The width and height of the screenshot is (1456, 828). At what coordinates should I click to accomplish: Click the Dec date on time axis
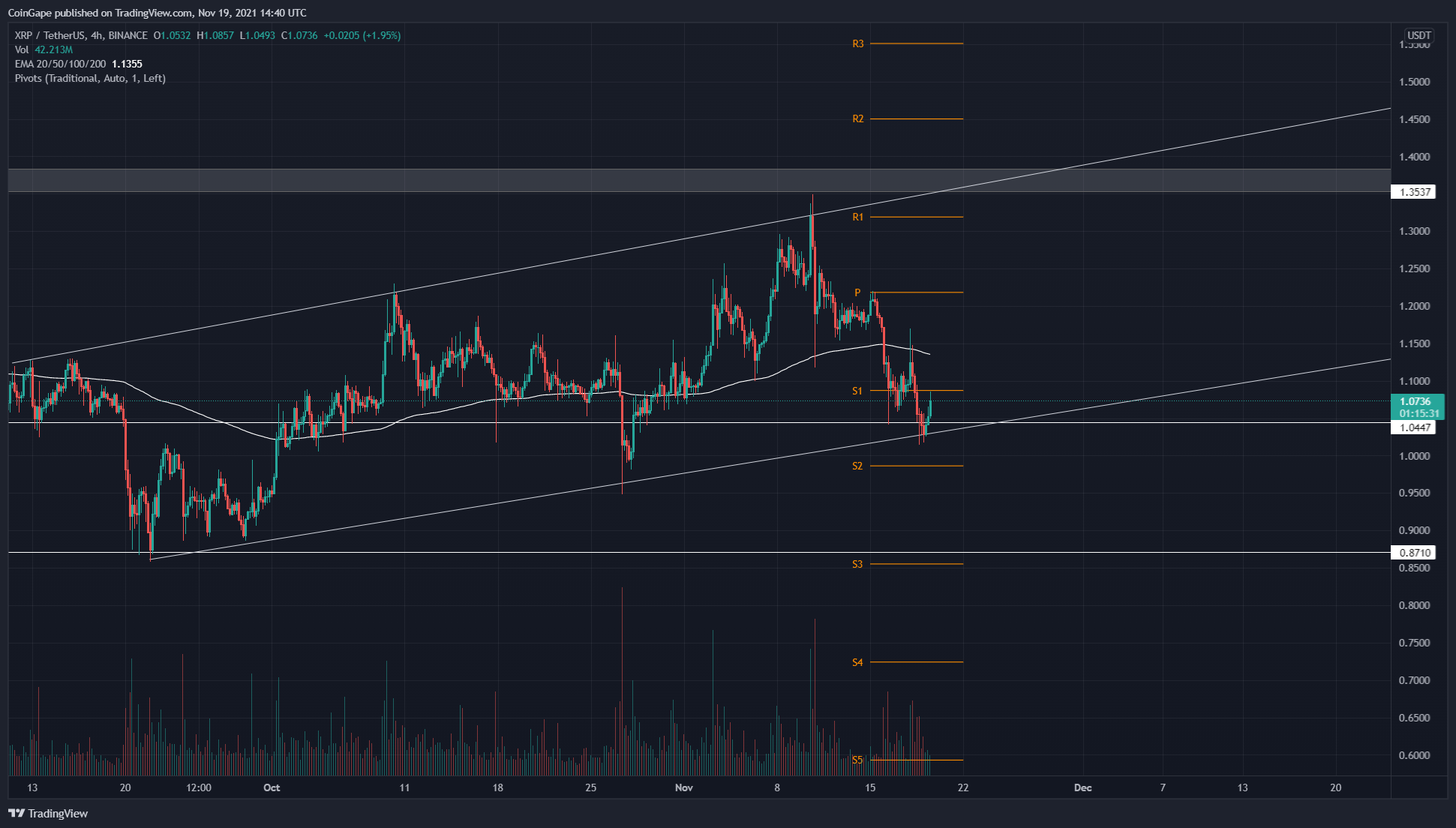[x=1082, y=787]
